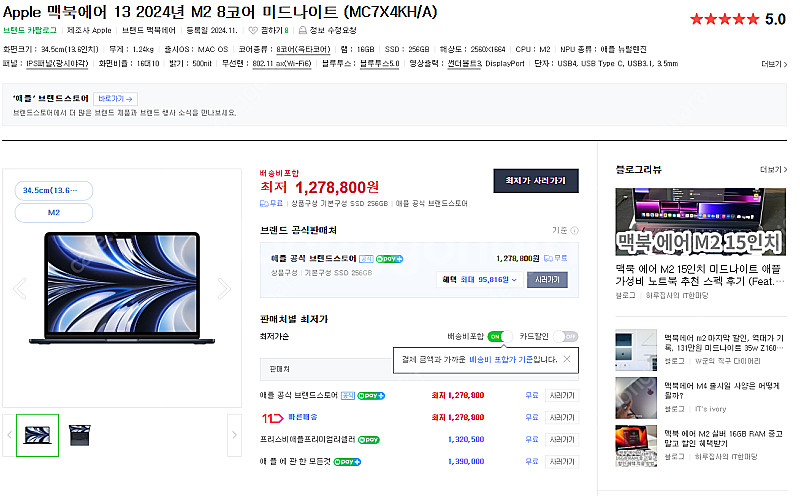Click the thumbnail of the M2 실버 16GB blog post

point(636,446)
